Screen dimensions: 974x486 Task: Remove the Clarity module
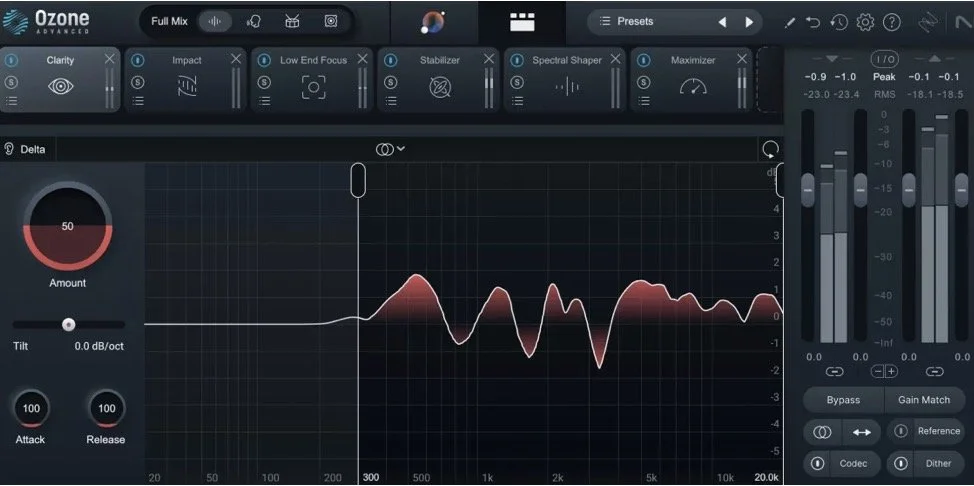pos(109,59)
